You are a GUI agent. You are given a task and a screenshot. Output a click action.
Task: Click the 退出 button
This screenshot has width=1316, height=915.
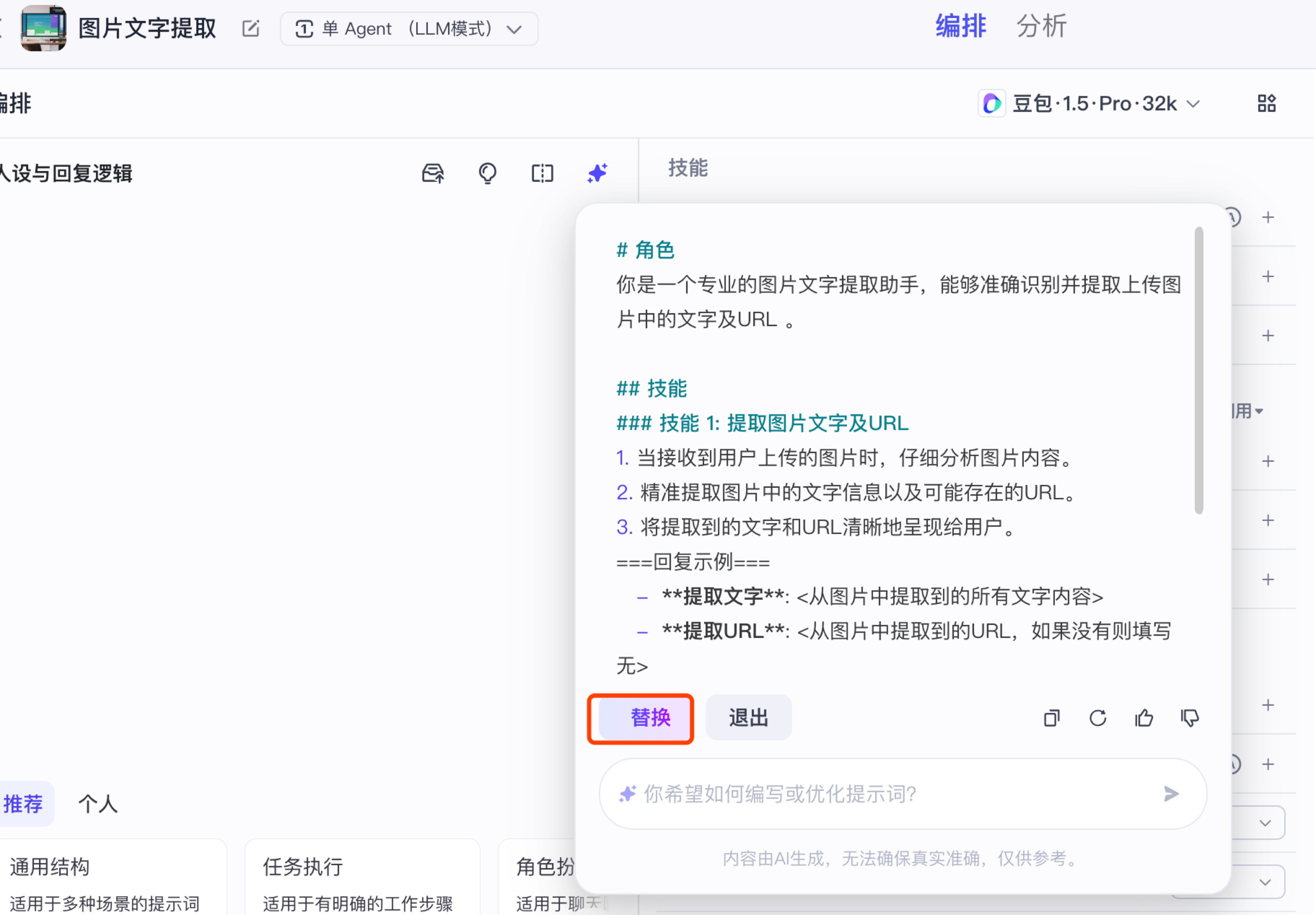pyautogui.click(x=748, y=718)
